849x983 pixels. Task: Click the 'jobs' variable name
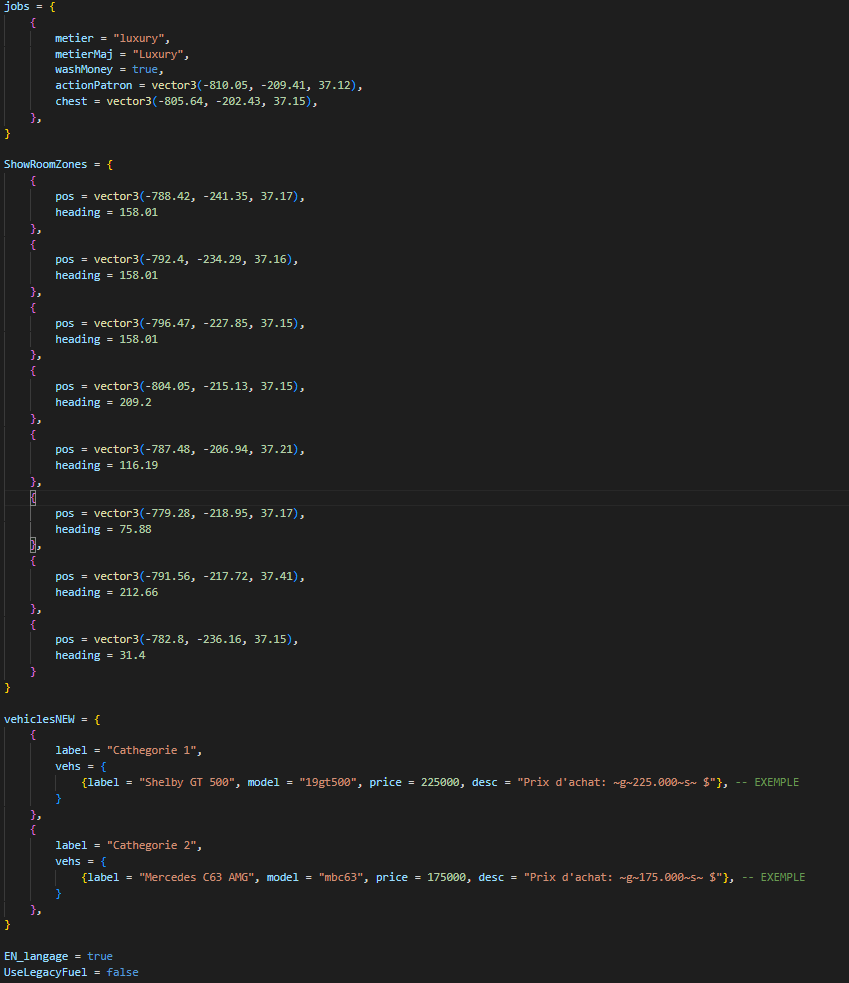16,7
